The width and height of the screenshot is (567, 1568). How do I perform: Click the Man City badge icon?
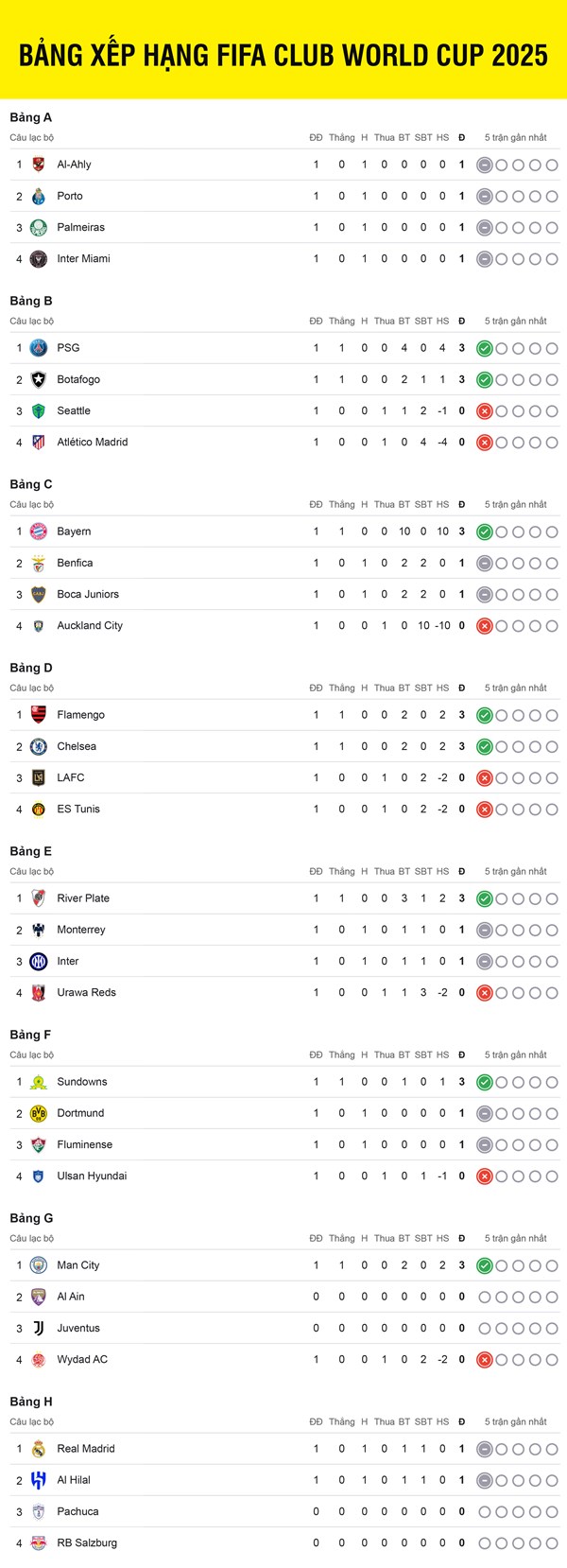point(39,1265)
